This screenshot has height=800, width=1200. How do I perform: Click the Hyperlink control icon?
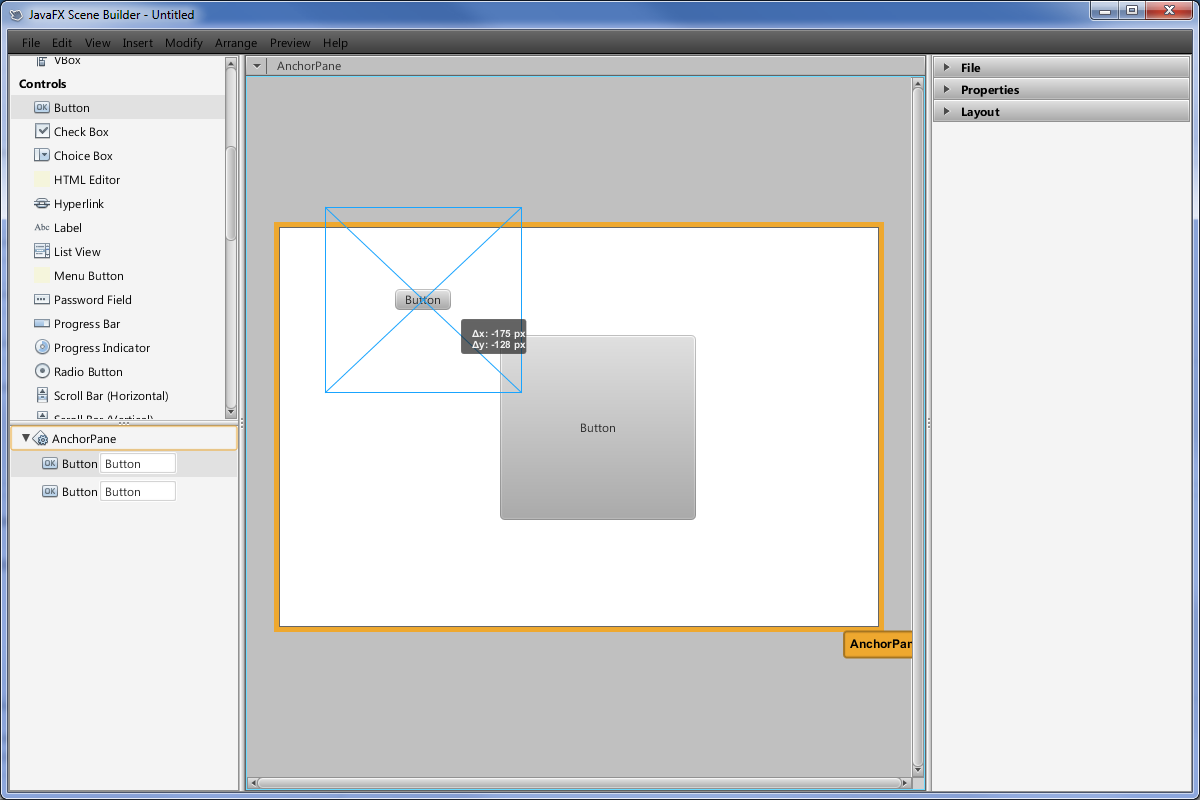(42, 203)
